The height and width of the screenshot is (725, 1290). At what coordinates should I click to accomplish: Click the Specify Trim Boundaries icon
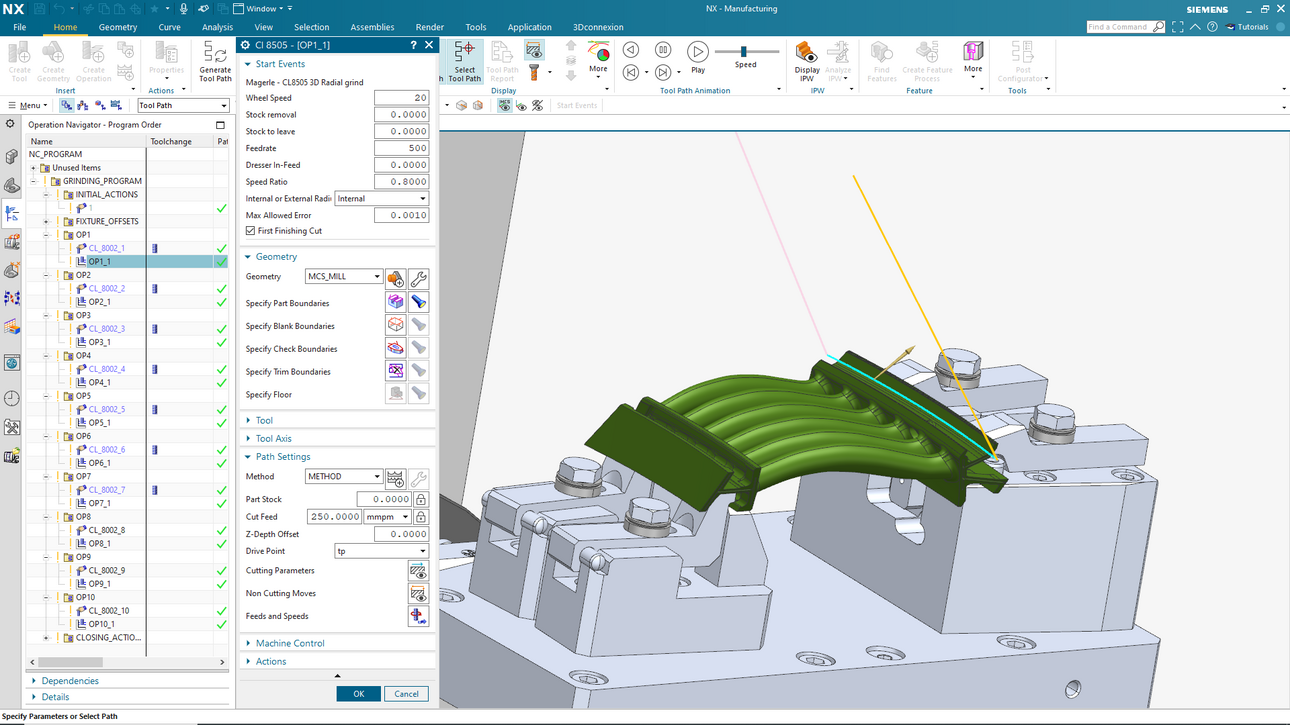[396, 372]
